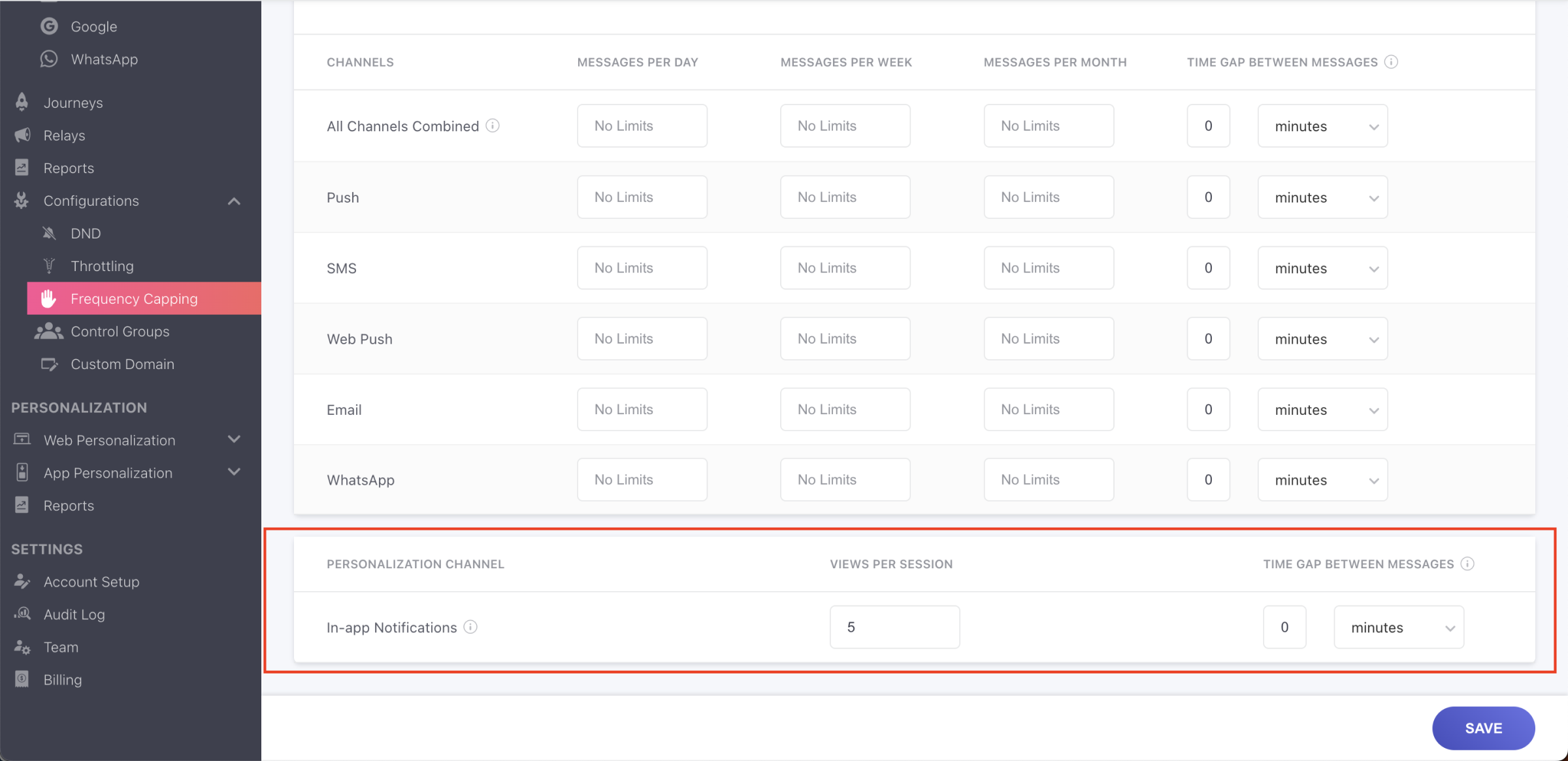Open Push time gap unit dropdown
The height and width of the screenshot is (761, 1568).
pyautogui.click(x=1322, y=197)
